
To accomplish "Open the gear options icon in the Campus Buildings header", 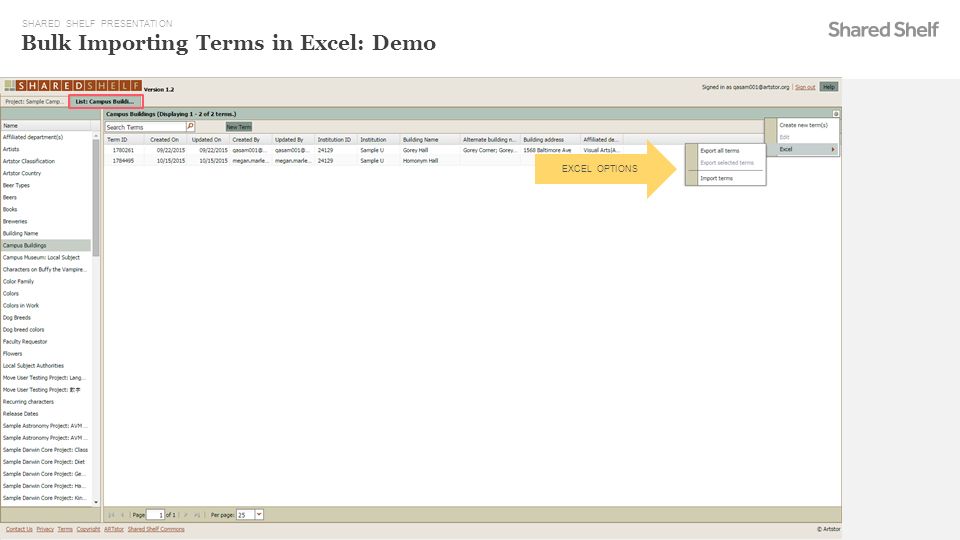I will [836, 114].
